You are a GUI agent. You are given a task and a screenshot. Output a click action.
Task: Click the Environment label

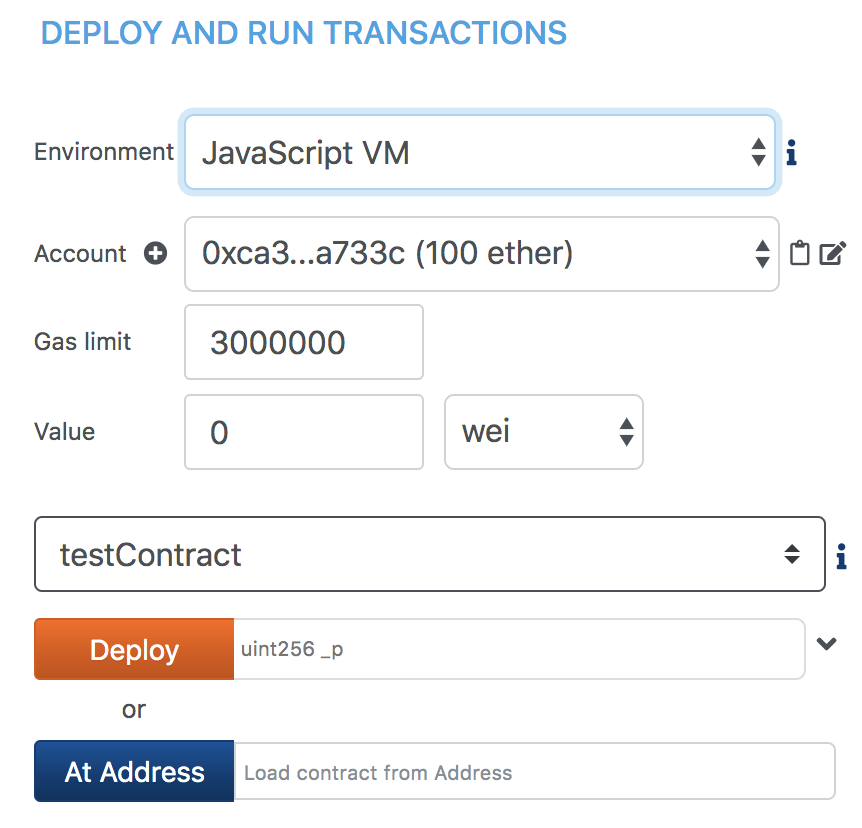tap(104, 152)
